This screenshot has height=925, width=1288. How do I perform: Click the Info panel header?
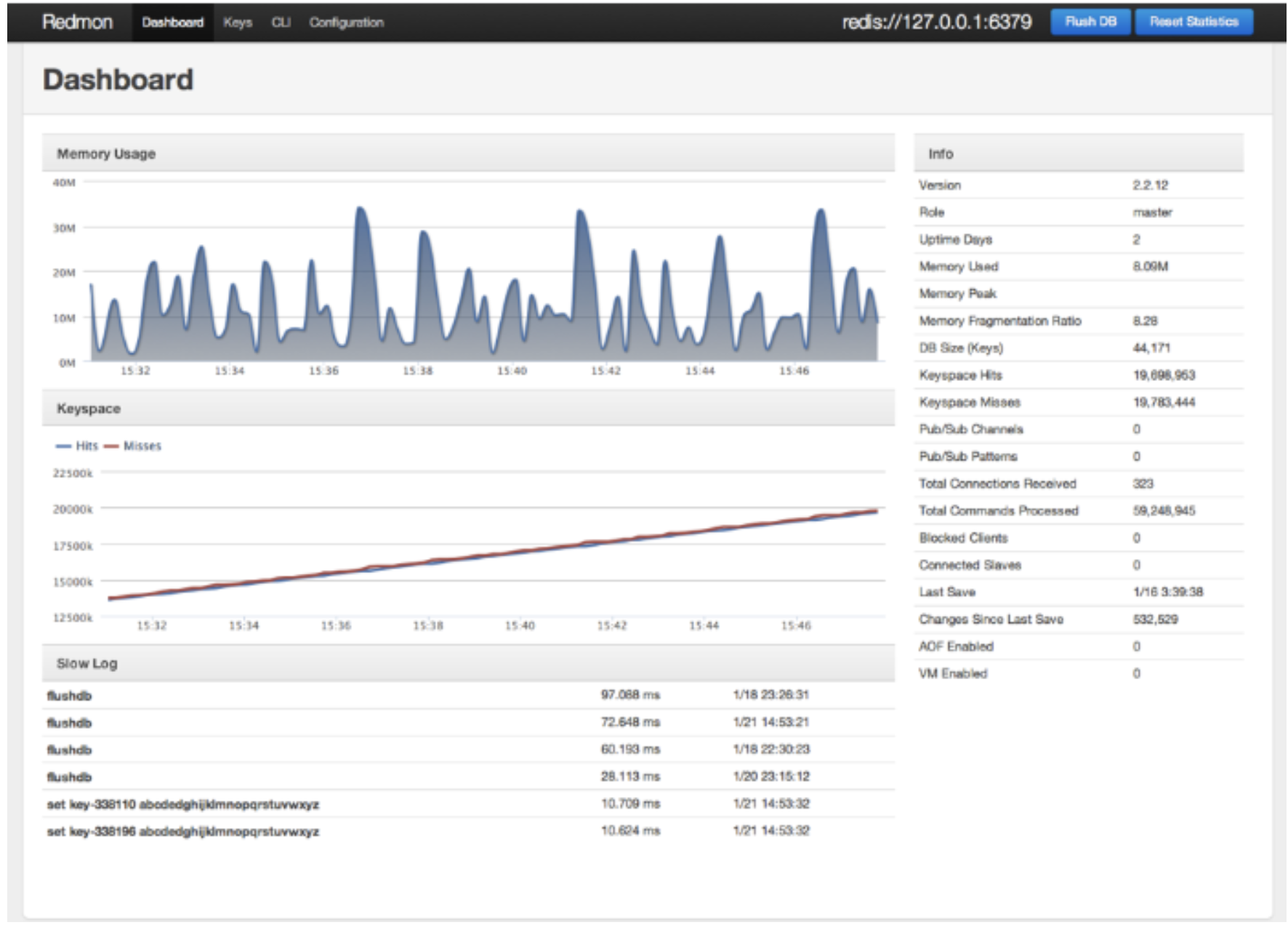(1079, 153)
